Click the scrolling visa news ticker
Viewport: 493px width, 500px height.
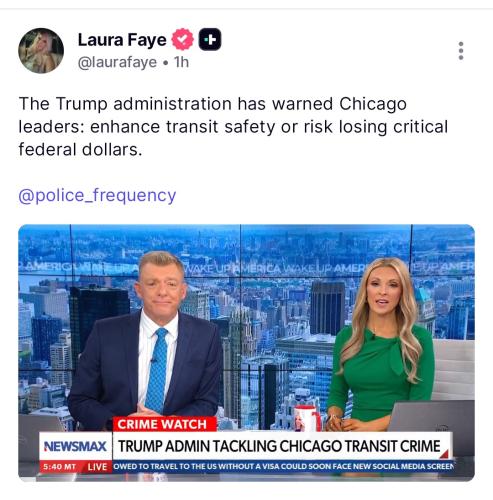pos(283,466)
